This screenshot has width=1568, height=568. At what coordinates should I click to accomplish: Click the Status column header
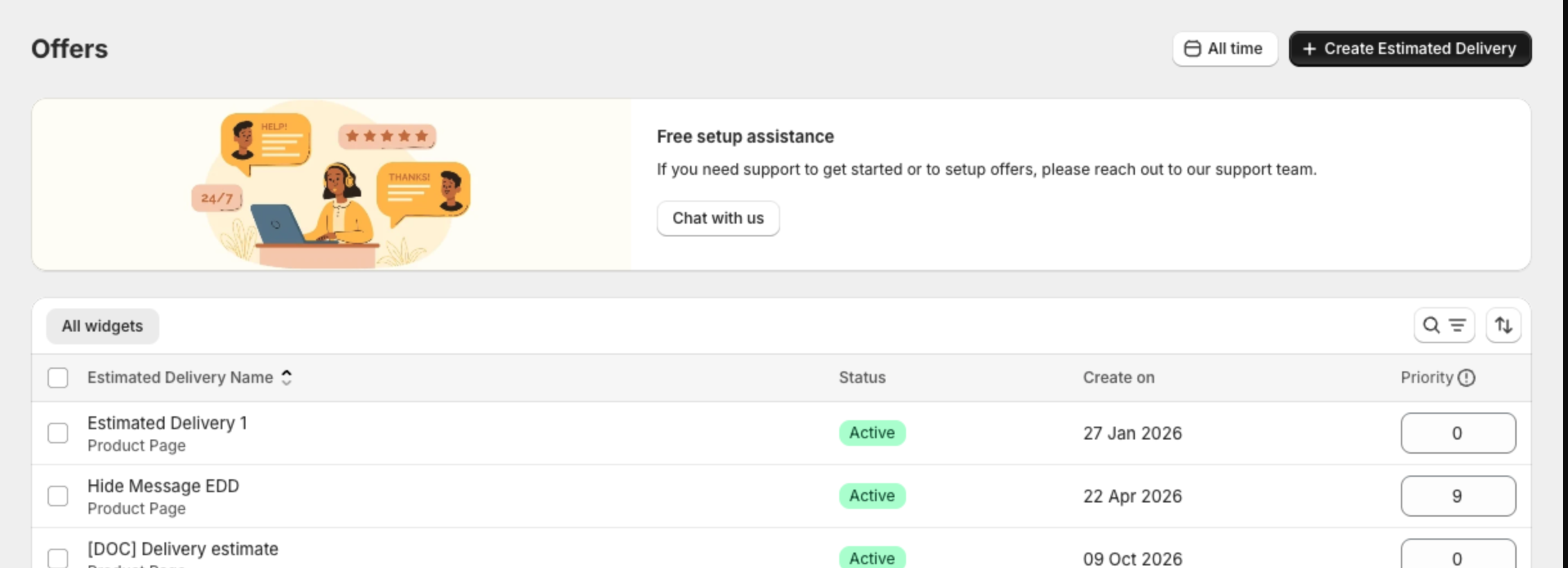point(862,378)
